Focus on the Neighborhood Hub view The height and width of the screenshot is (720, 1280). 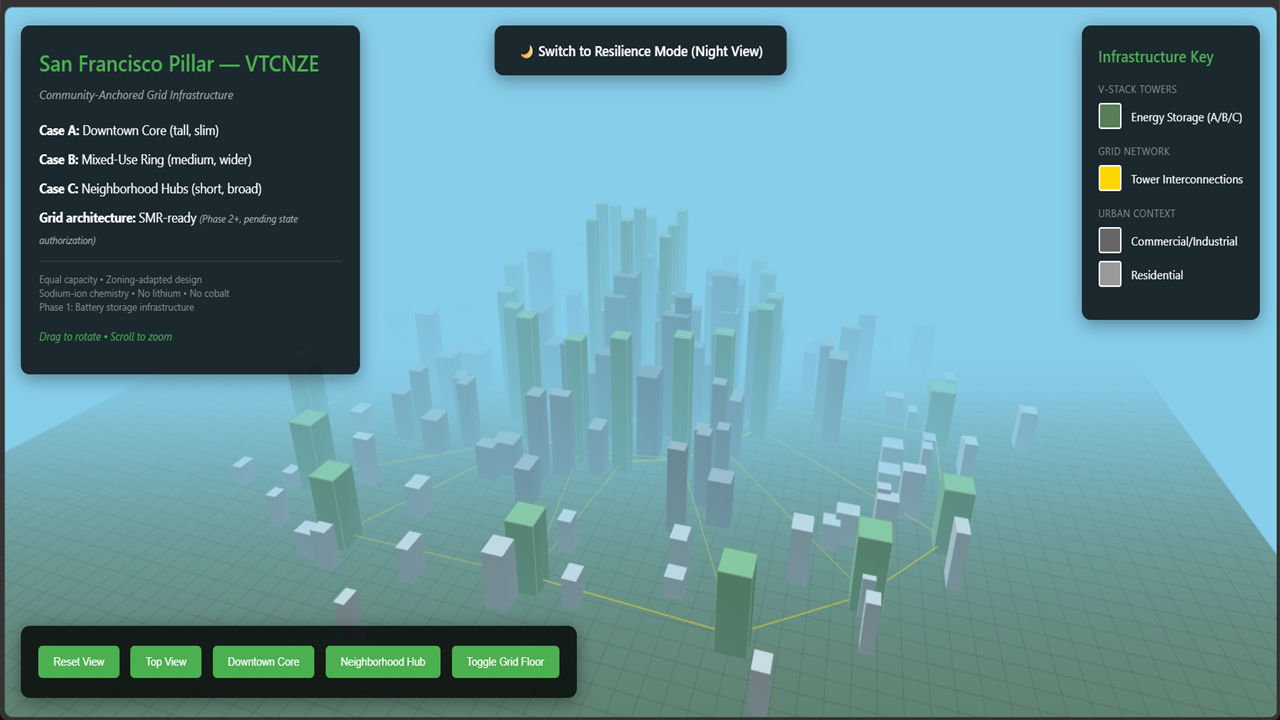pyautogui.click(x=383, y=662)
